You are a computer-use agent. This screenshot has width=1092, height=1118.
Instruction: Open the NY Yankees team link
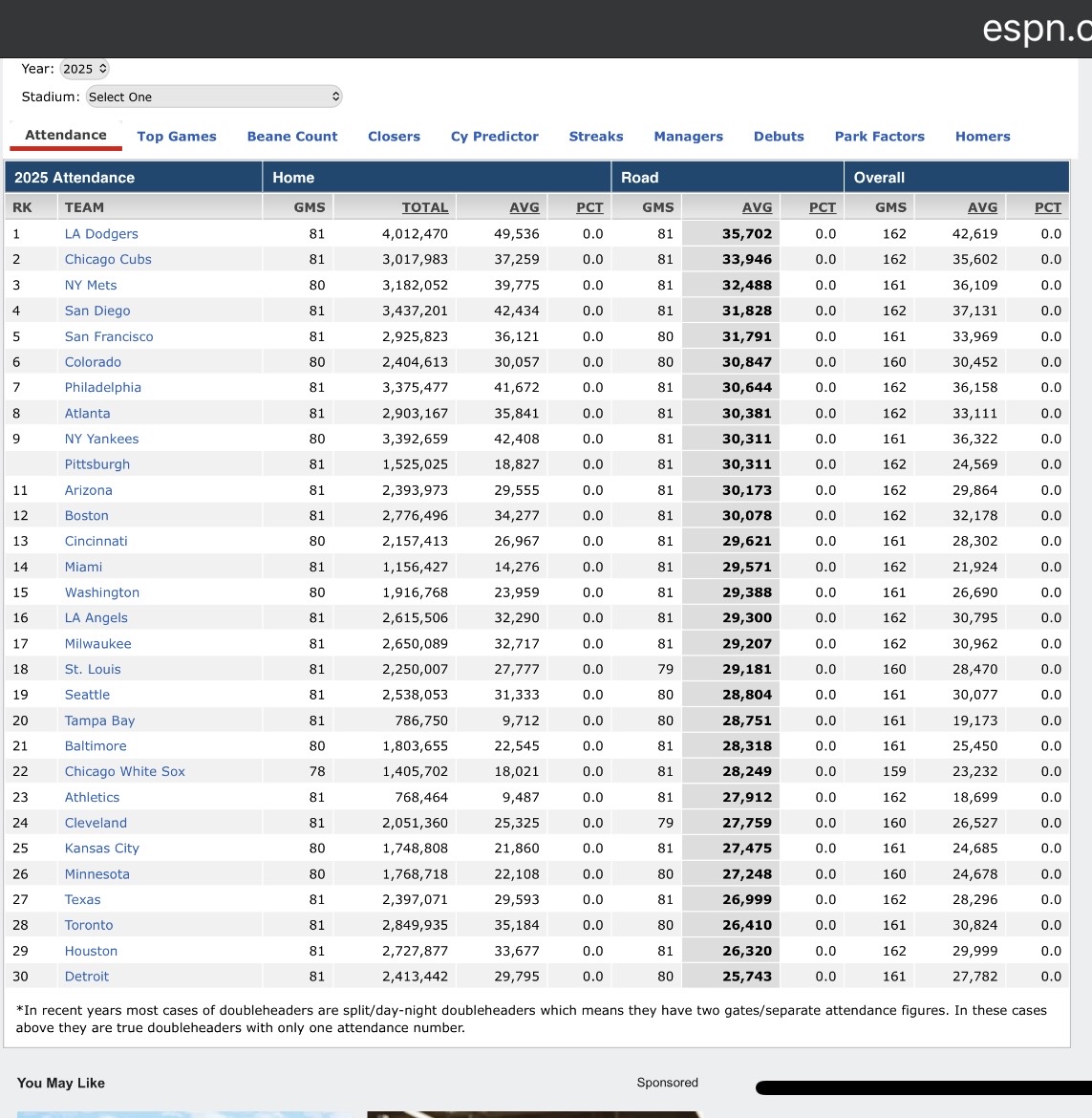[102, 440]
